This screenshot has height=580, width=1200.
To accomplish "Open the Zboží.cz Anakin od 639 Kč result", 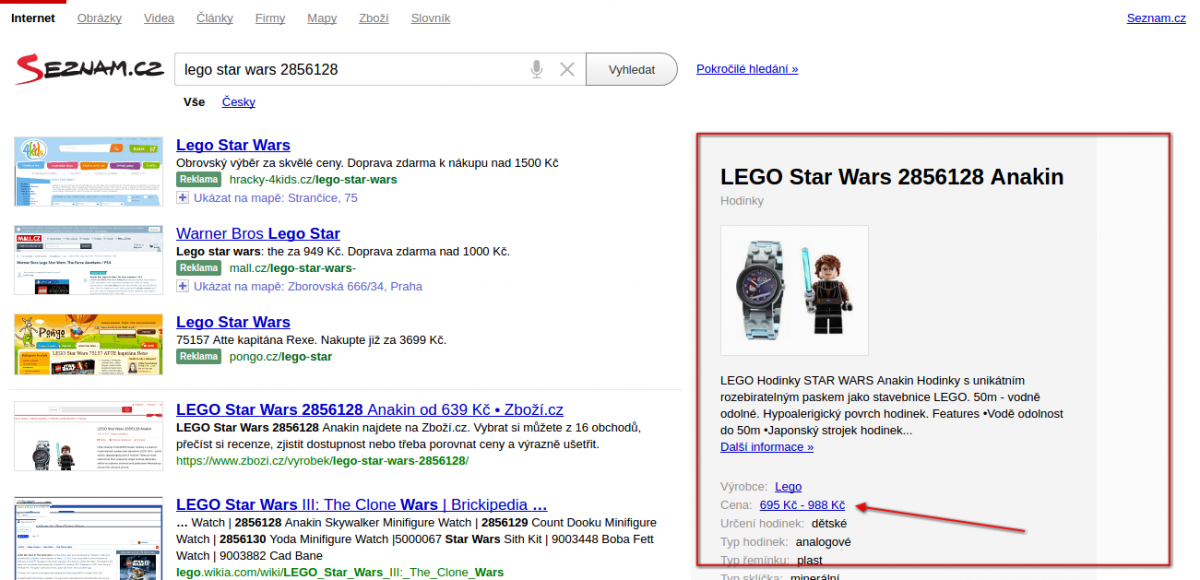I will coord(370,410).
